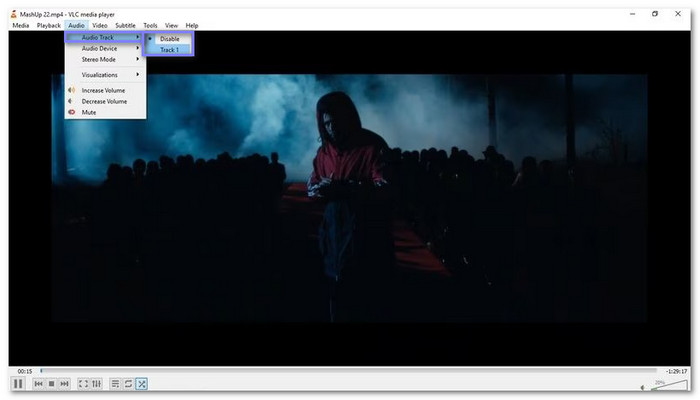The height and width of the screenshot is (400, 700).
Task: Select the Disable audio track option
Action: 169,39
